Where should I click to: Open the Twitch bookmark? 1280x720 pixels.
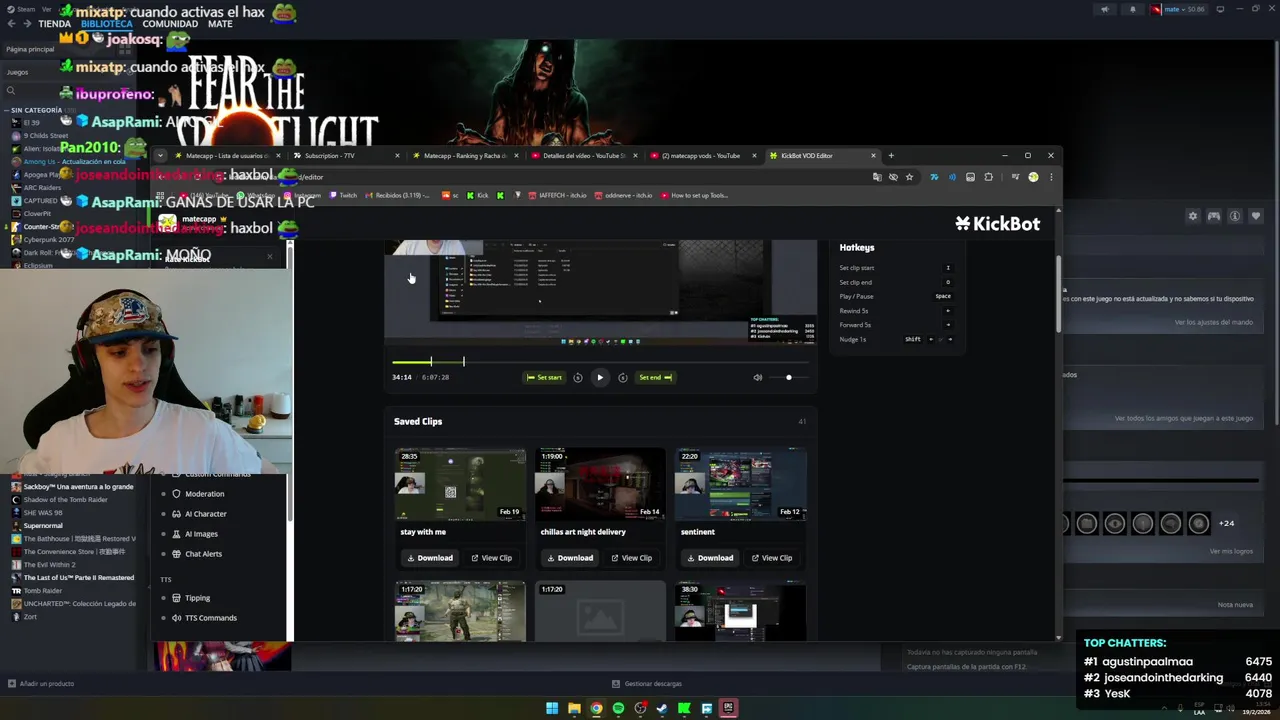[342, 196]
